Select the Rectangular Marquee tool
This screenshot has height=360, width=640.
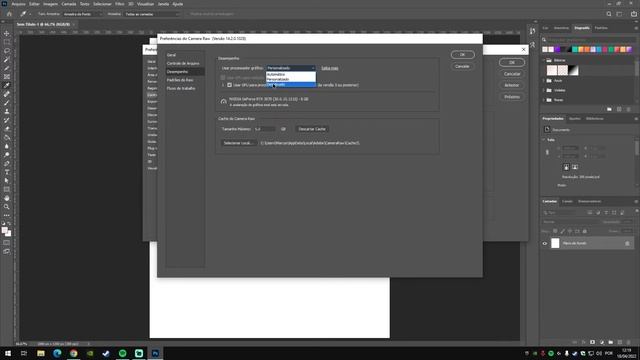tap(7, 42)
